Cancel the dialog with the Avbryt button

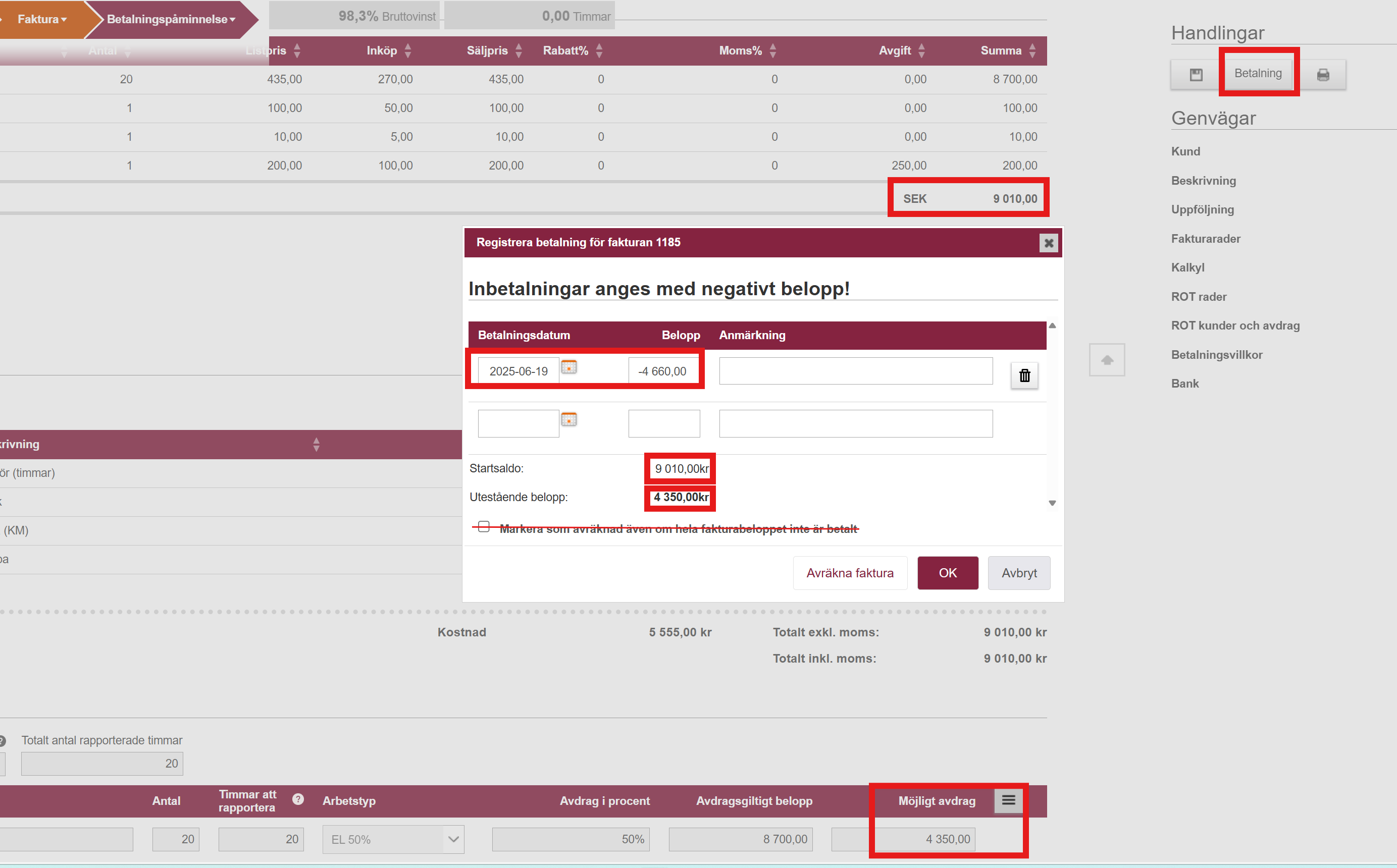click(1019, 573)
